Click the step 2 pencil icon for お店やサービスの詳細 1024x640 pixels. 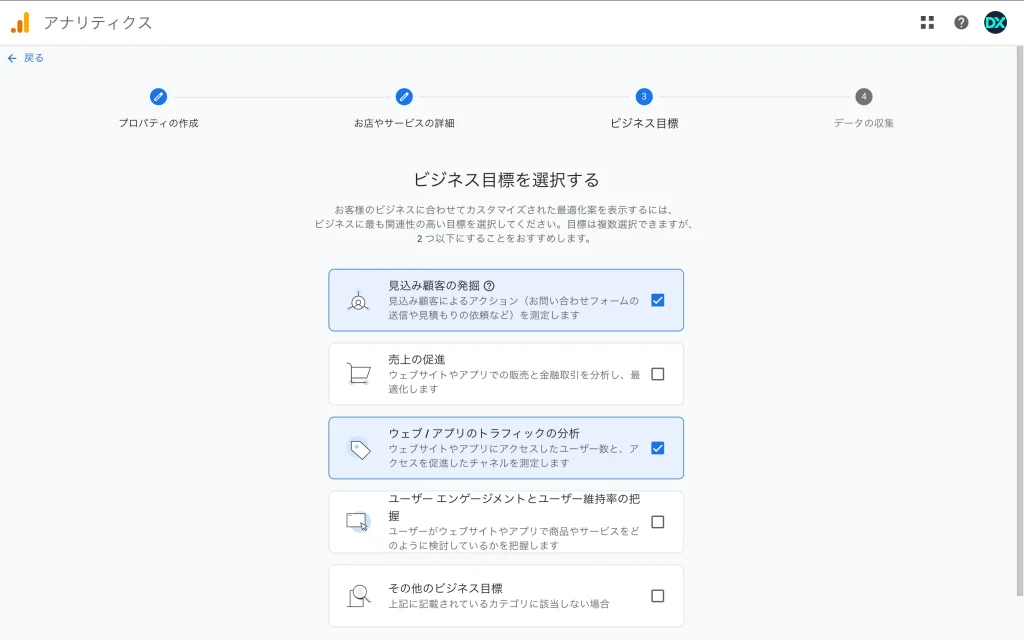404,97
